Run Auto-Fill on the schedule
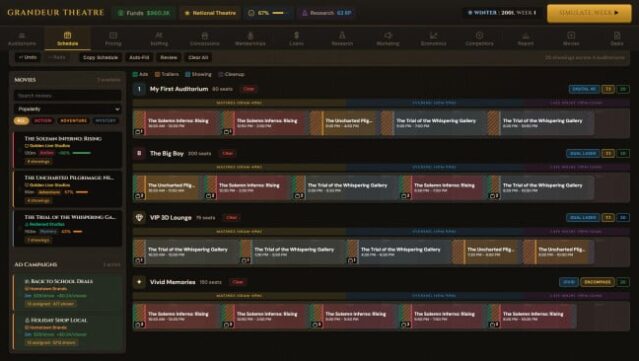 tap(139, 57)
